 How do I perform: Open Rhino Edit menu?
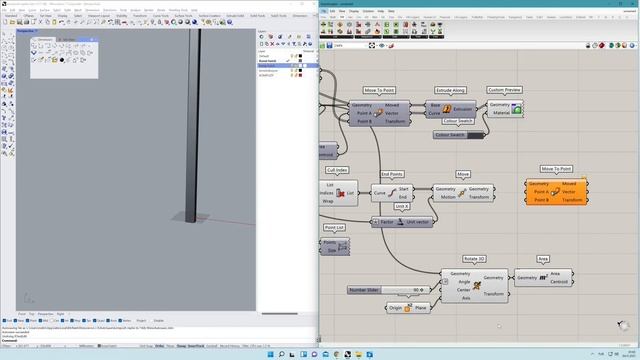pyautogui.click(x=12, y=10)
